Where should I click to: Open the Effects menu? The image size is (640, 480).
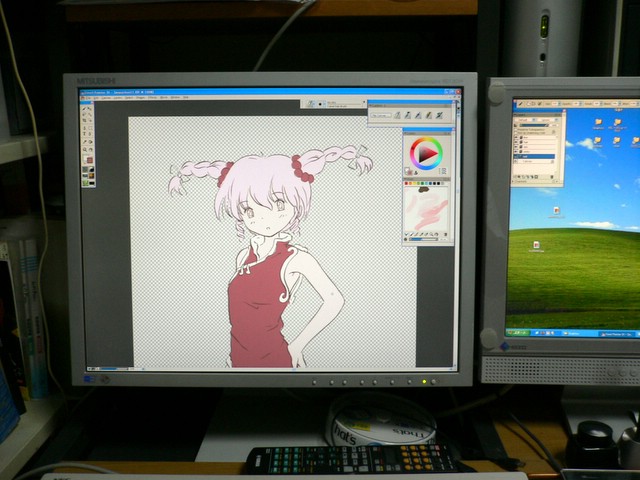coord(152,98)
